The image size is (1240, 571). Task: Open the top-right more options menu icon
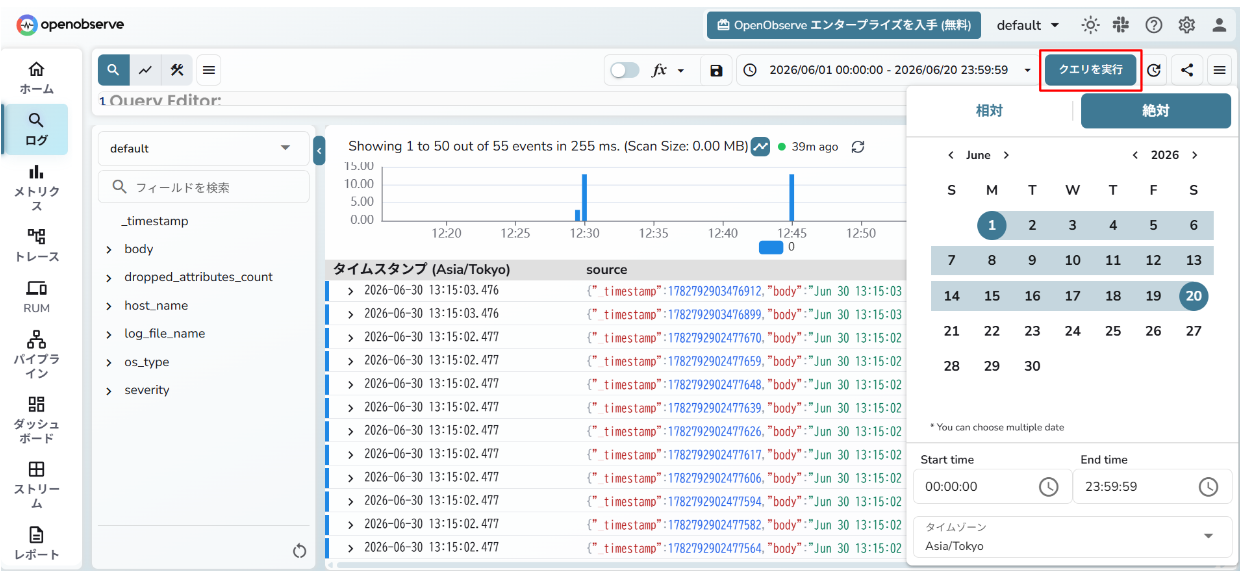pos(1220,70)
